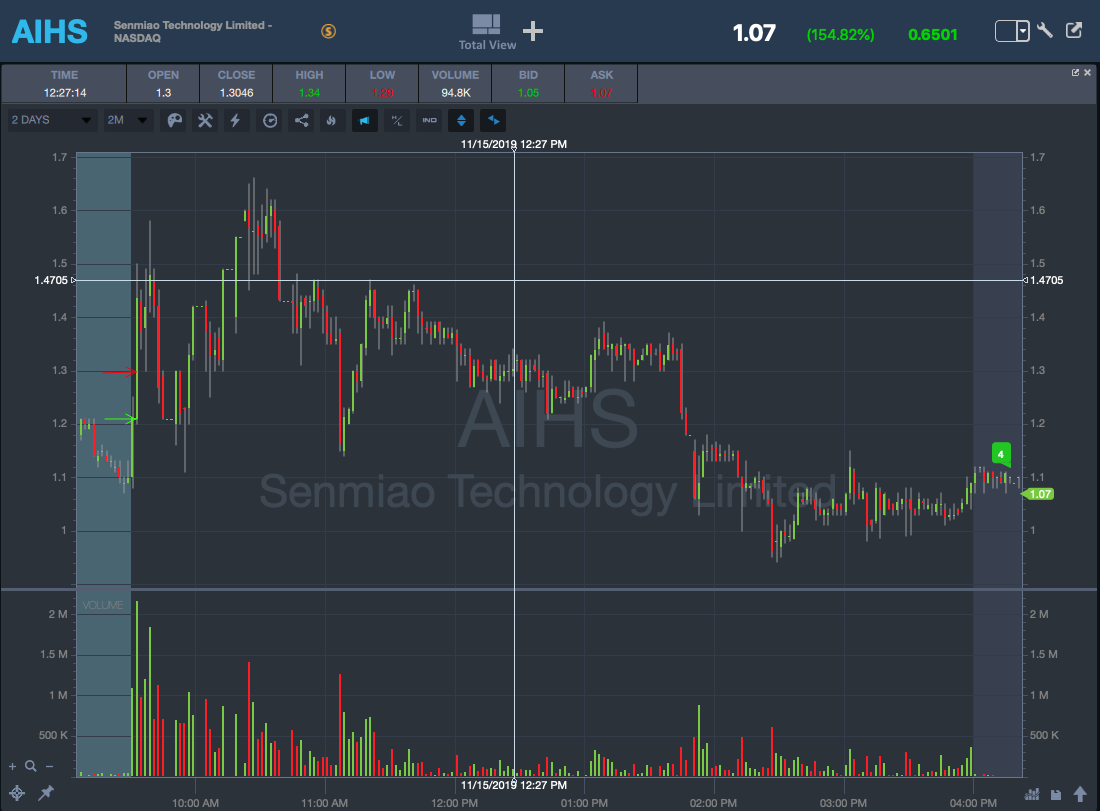This screenshot has width=1100, height=811.
Task: Click the magnifier zoom icon
Action: (x=30, y=766)
